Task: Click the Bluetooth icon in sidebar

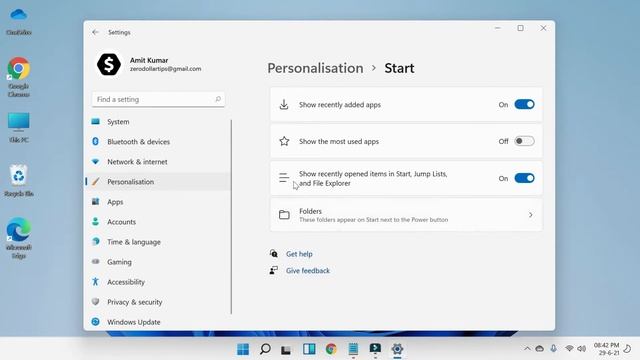Action: [x=96, y=142]
